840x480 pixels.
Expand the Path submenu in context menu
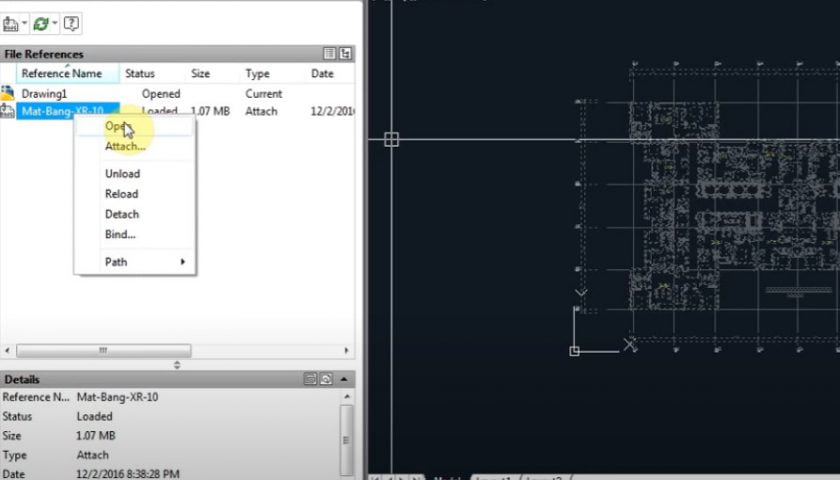point(182,262)
